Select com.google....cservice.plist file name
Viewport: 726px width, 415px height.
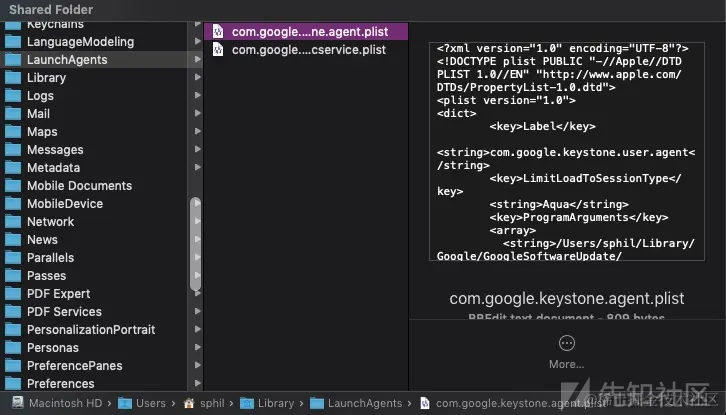pyautogui.click(x=309, y=50)
